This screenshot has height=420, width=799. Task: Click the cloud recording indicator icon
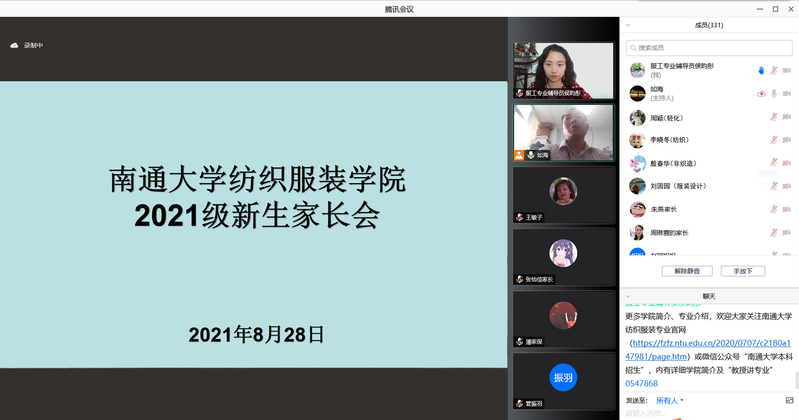click(x=14, y=45)
